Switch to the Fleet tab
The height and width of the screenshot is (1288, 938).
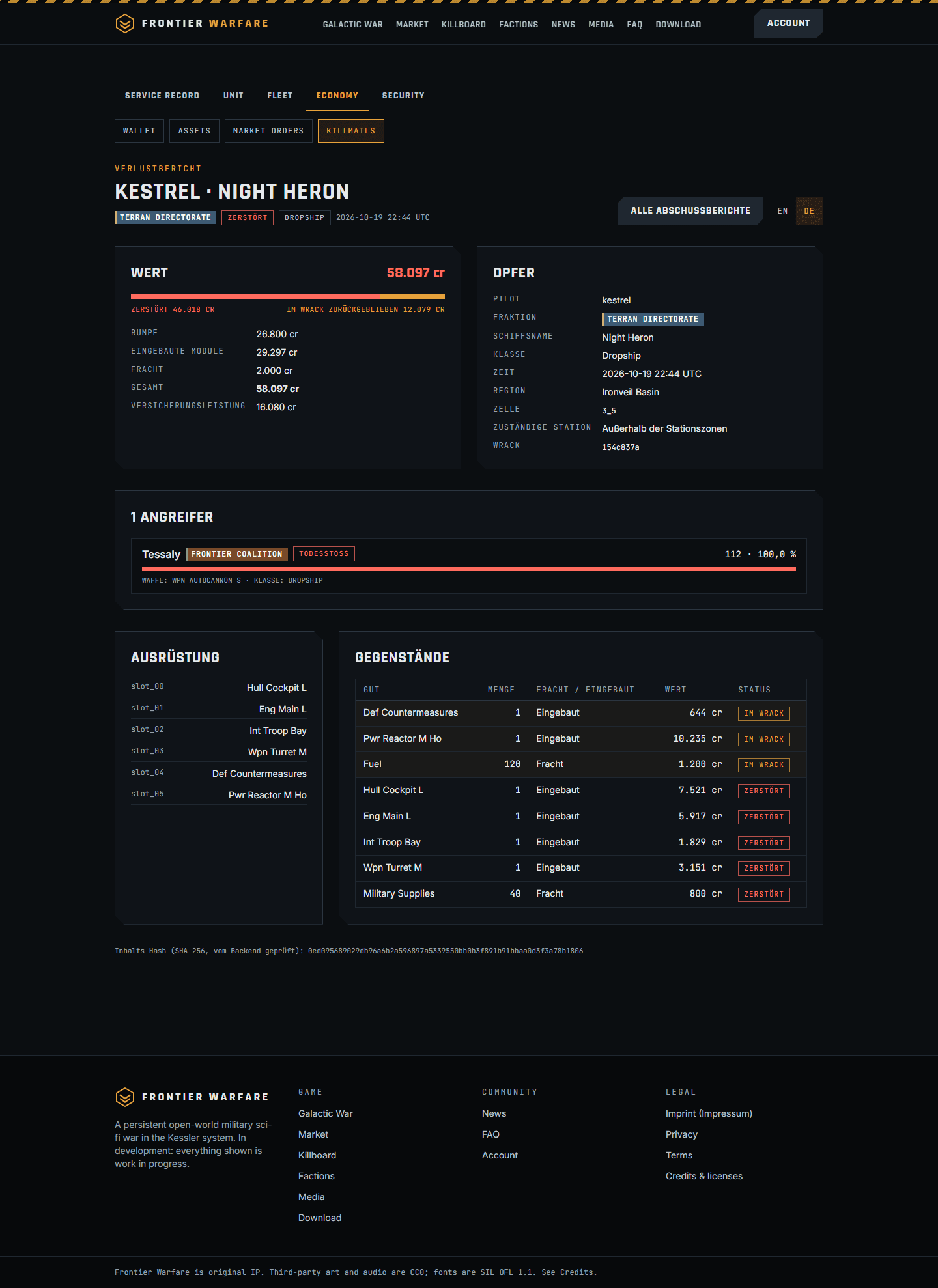pos(280,96)
